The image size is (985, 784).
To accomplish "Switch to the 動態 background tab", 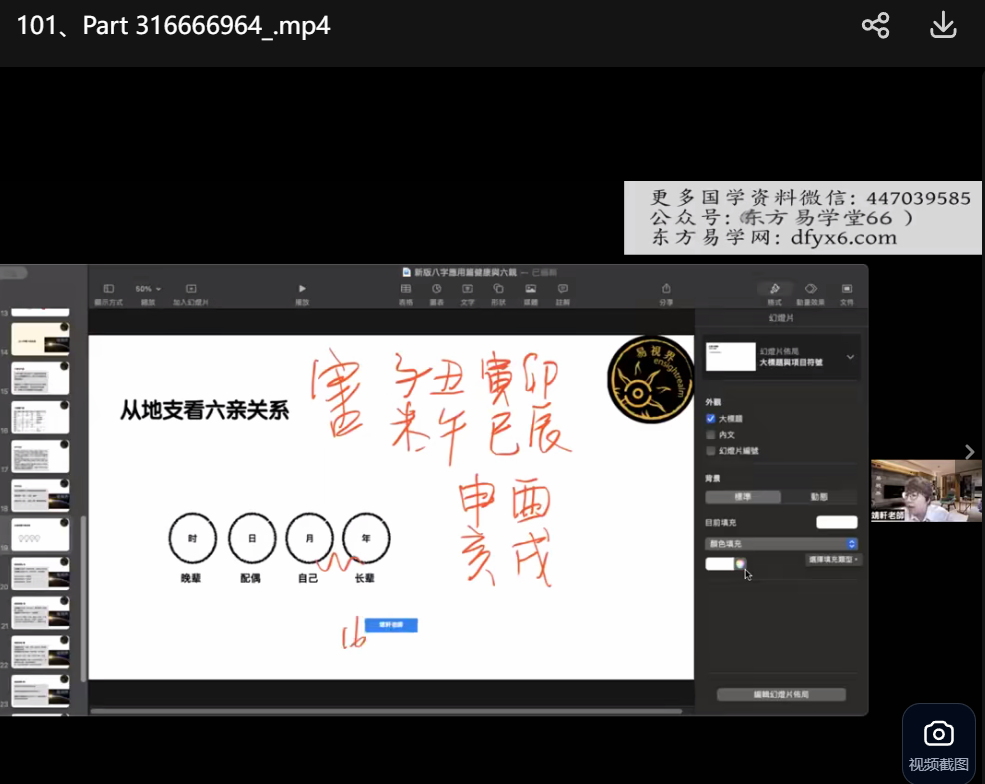I will click(819, 497).
